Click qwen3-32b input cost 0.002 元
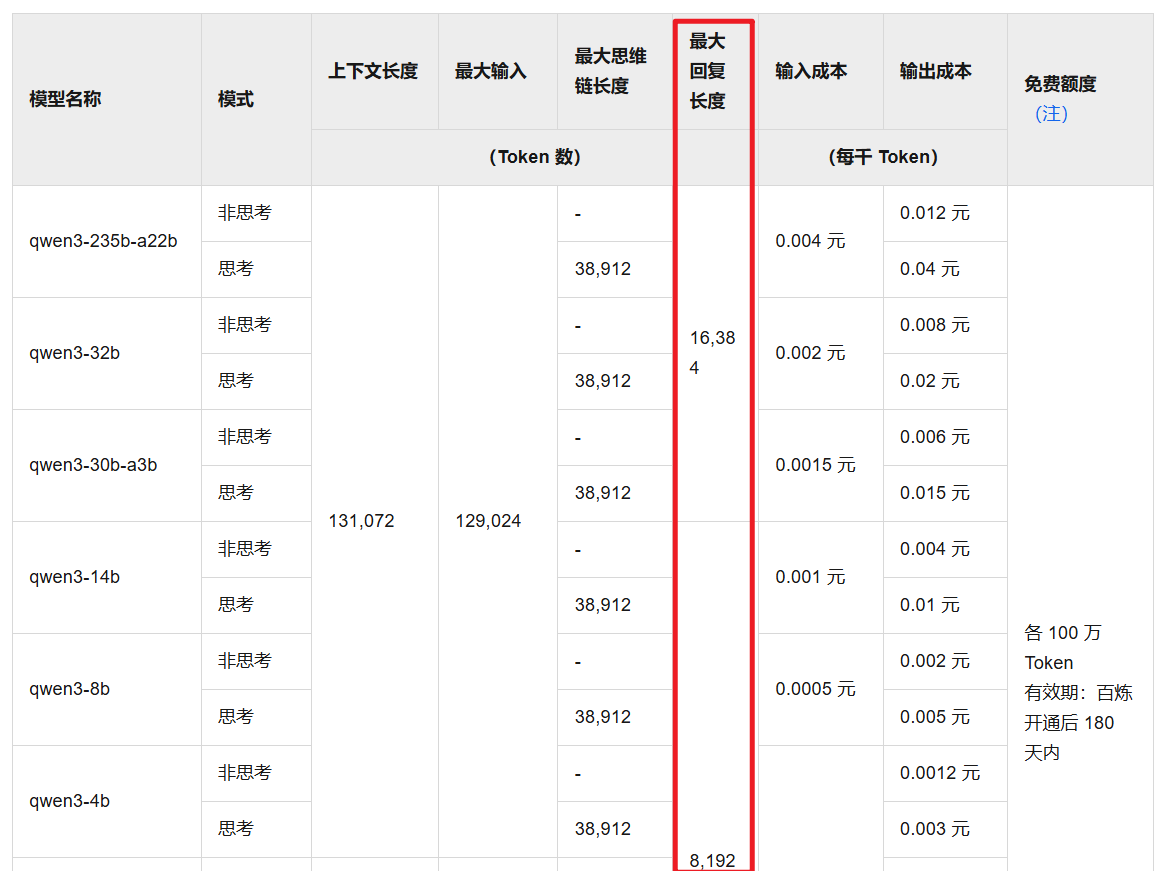The width and height of the screenshot is (1164, 871). point(810,353)
